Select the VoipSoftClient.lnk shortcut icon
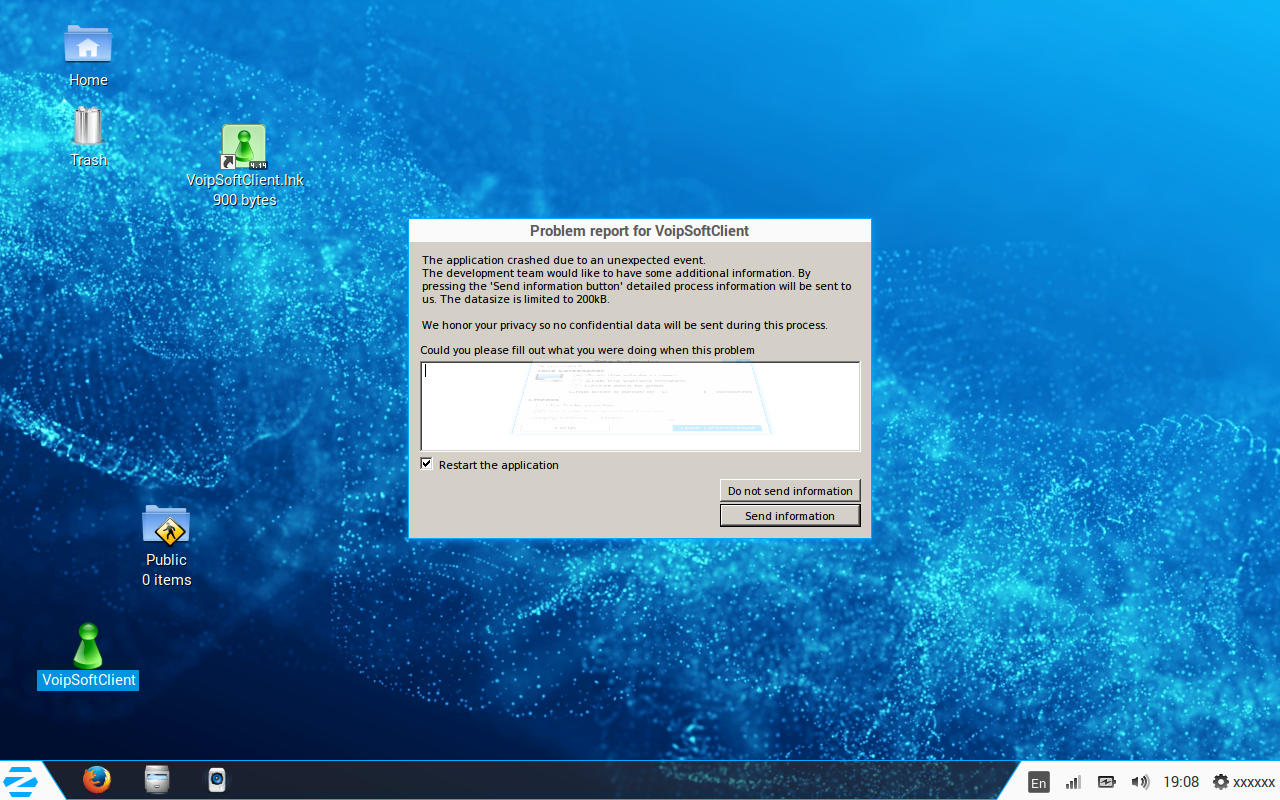Viewport: 1280px width, 800px height. tap(243, 148)
